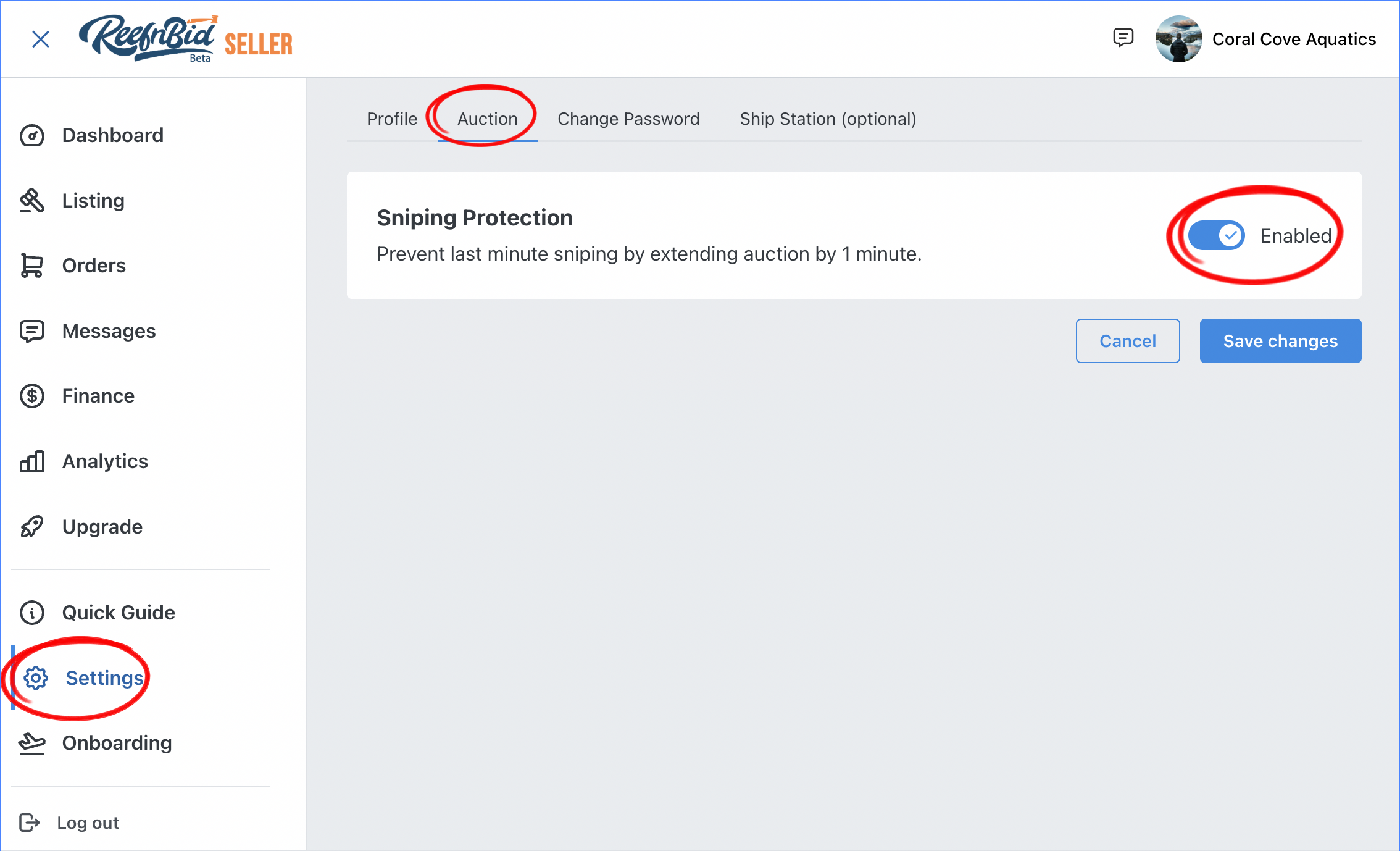Open the Change Password tab

click(x=628, y=119)
